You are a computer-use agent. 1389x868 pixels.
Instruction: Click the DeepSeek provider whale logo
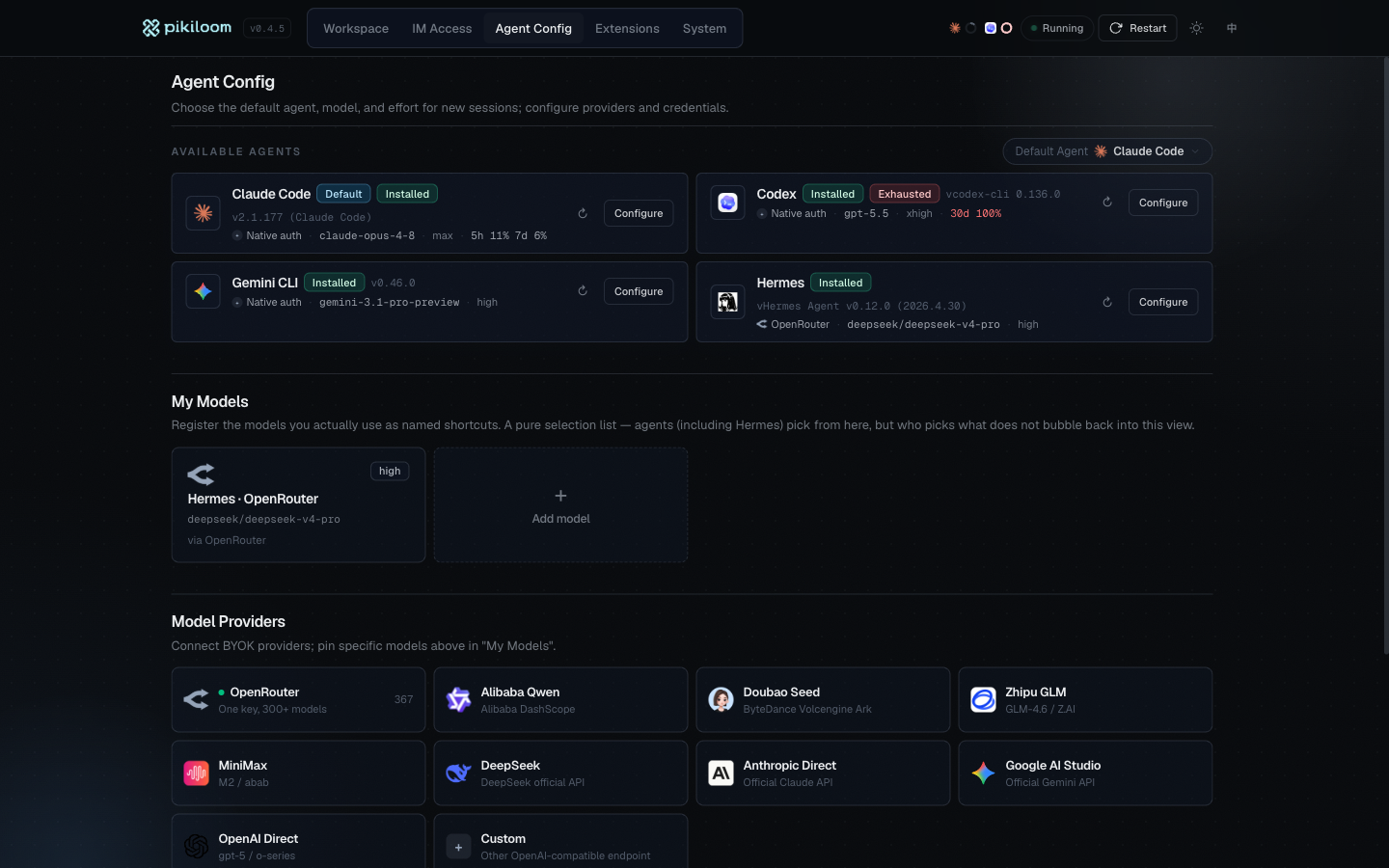point(458,773)
